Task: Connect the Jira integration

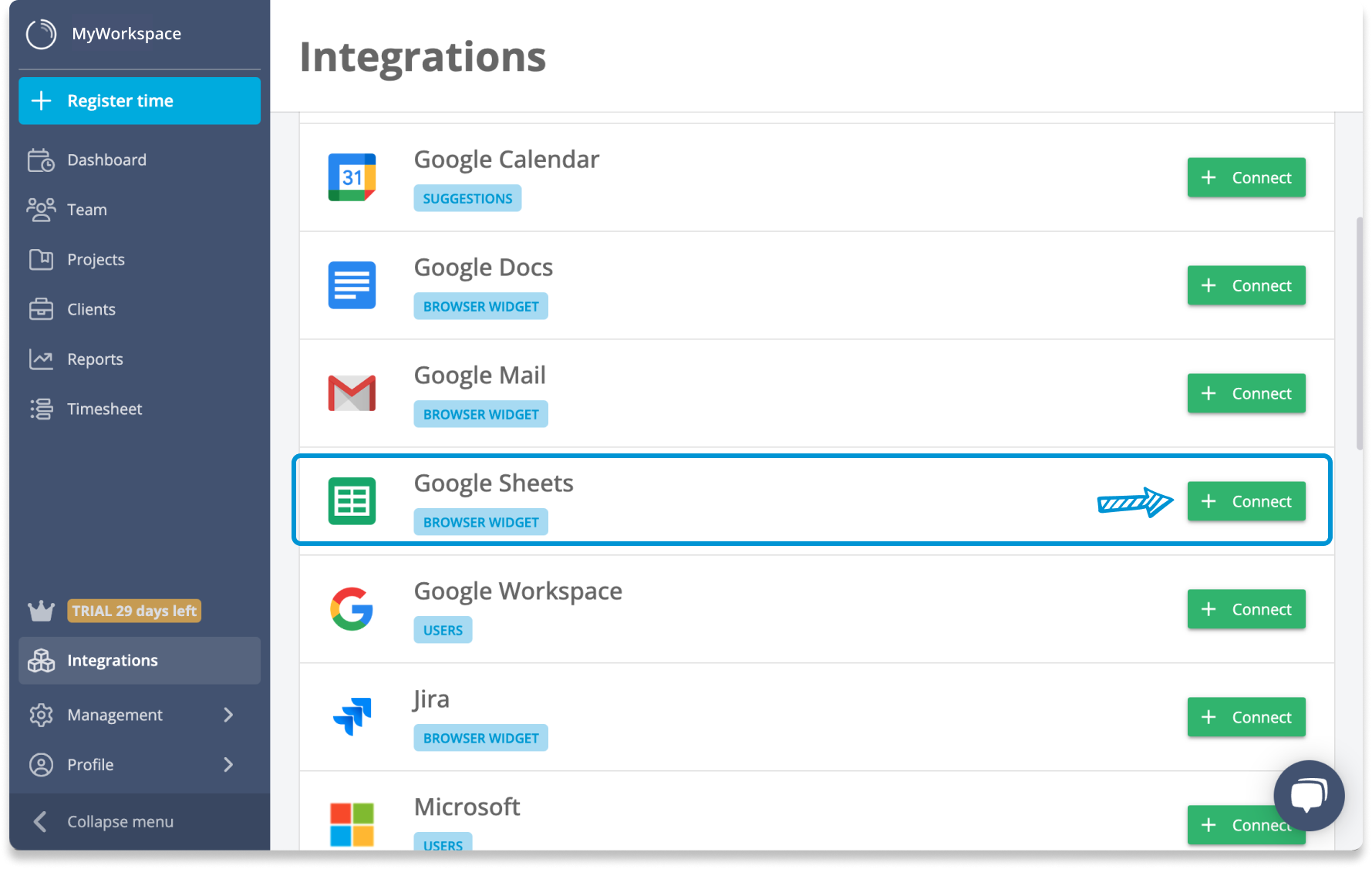Action: pyautogui.click(x=1246, y=717)
